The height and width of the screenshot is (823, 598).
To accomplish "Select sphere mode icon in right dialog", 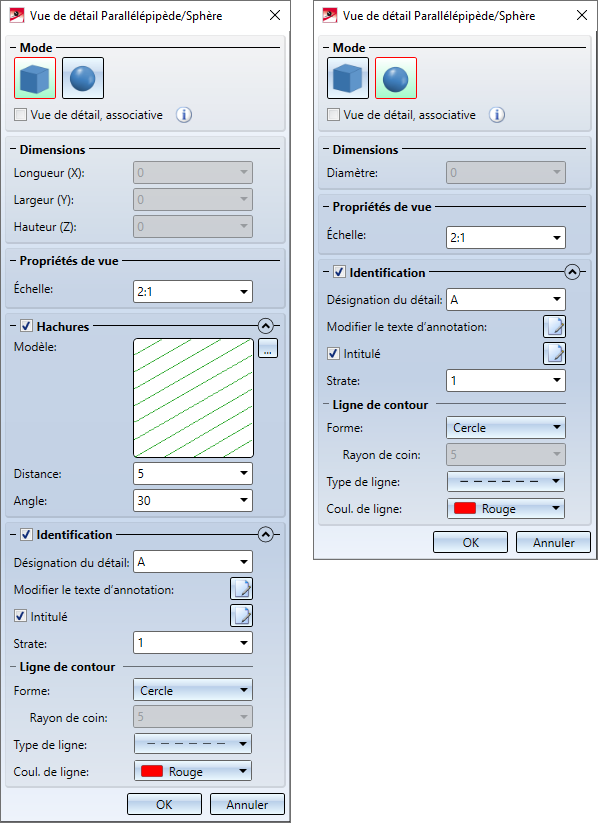I will tap(396, 78).
